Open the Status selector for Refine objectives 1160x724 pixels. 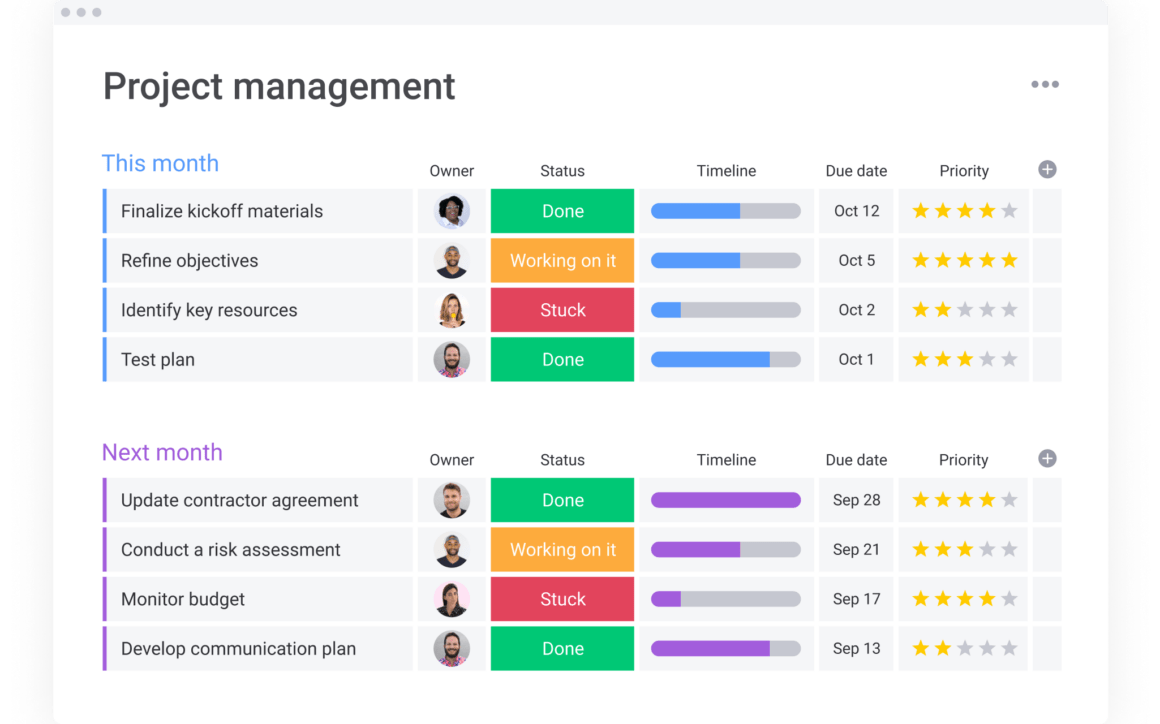click(x=562, y=260)
